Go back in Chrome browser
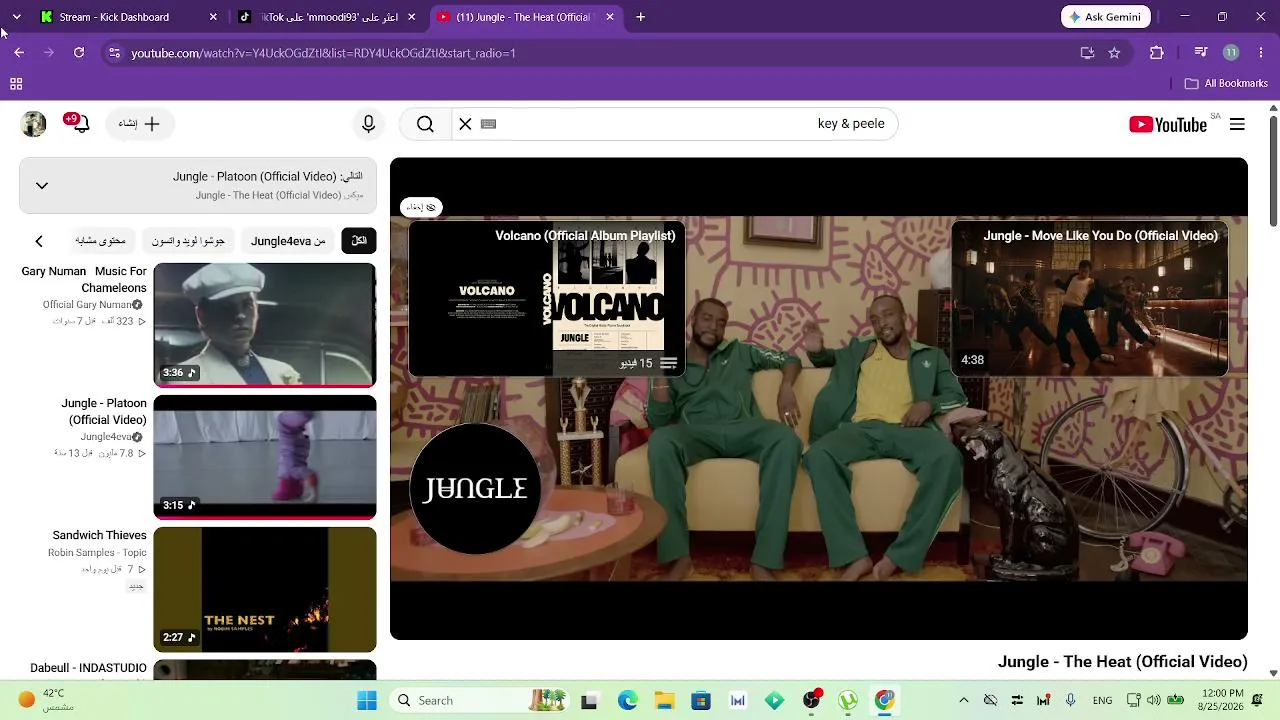Screen dimensions: 1280x720 [x=19, y=53]
